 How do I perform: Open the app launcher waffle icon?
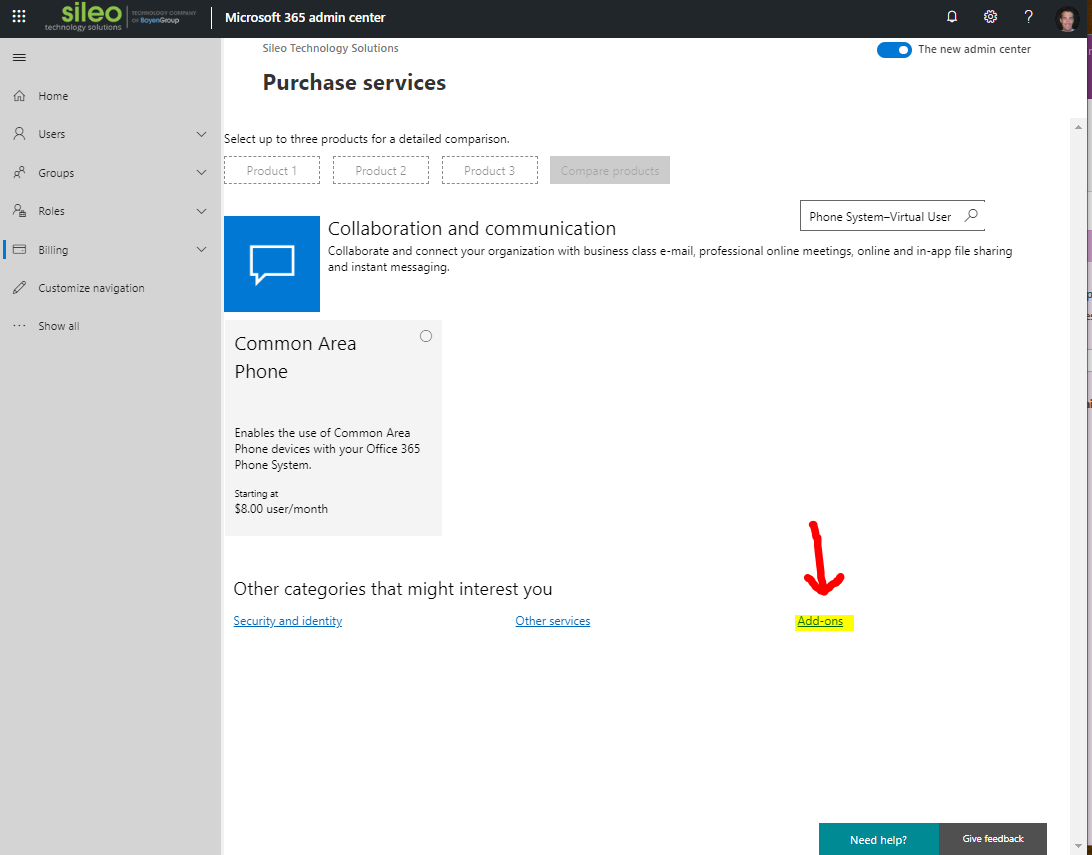19,17
